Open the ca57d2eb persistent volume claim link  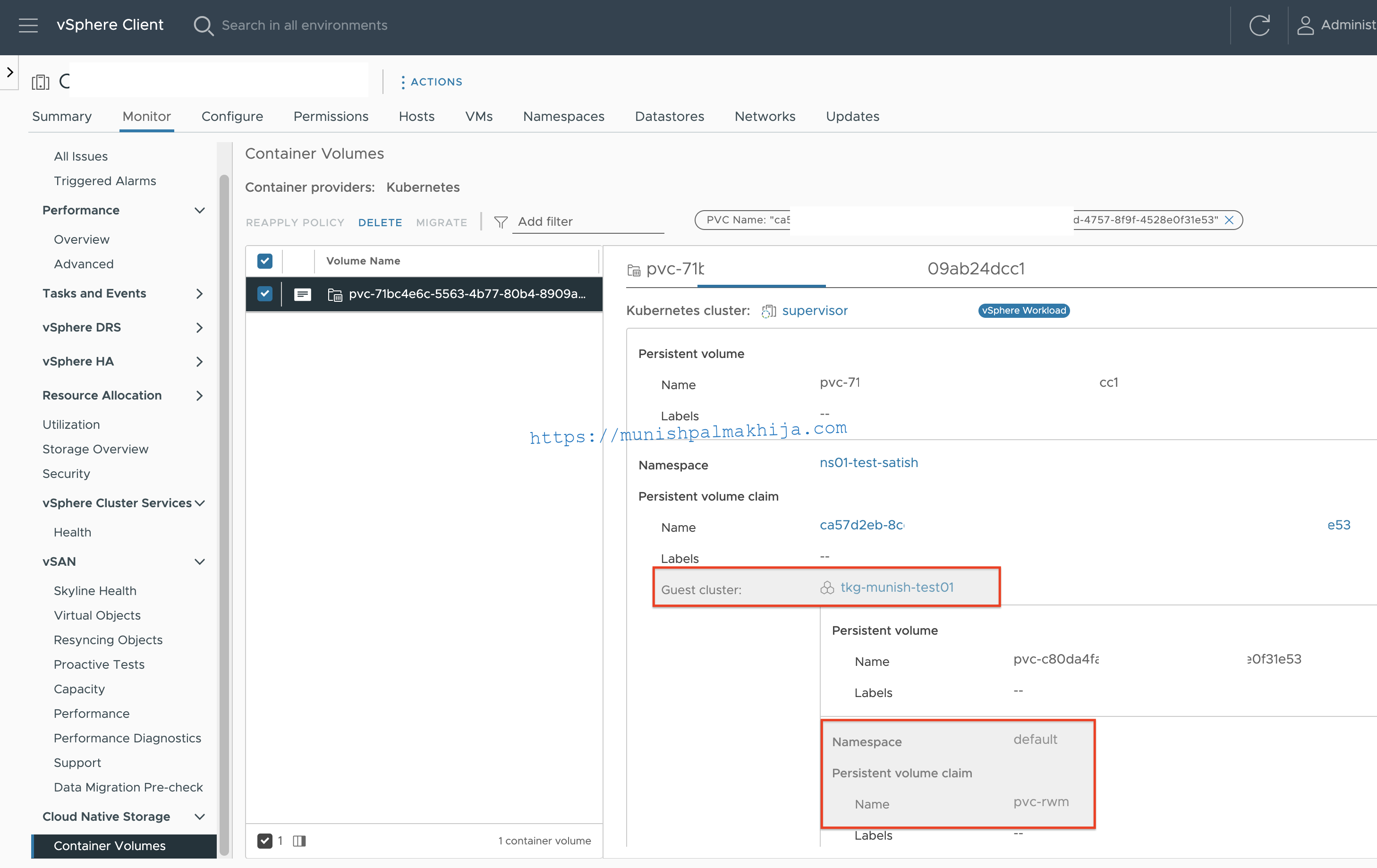tap(862, 525)
